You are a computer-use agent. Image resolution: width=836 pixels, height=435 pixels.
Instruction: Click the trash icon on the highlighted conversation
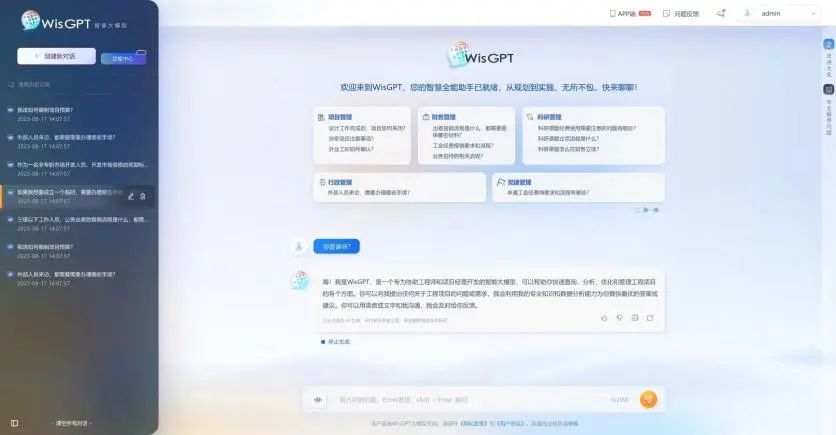click(143, 196)
